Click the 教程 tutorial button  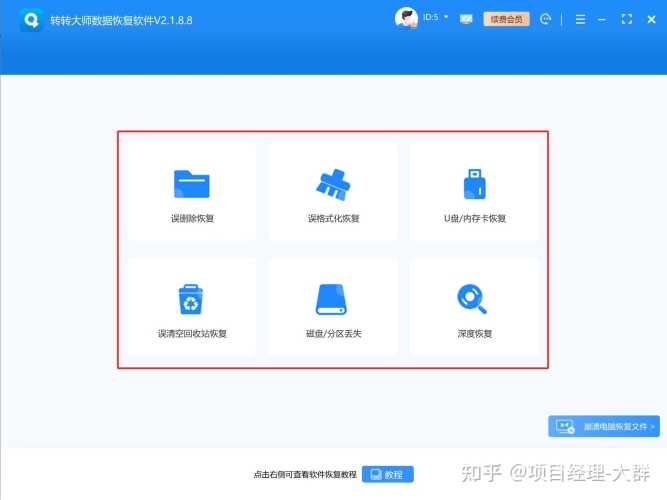[388, 474]
